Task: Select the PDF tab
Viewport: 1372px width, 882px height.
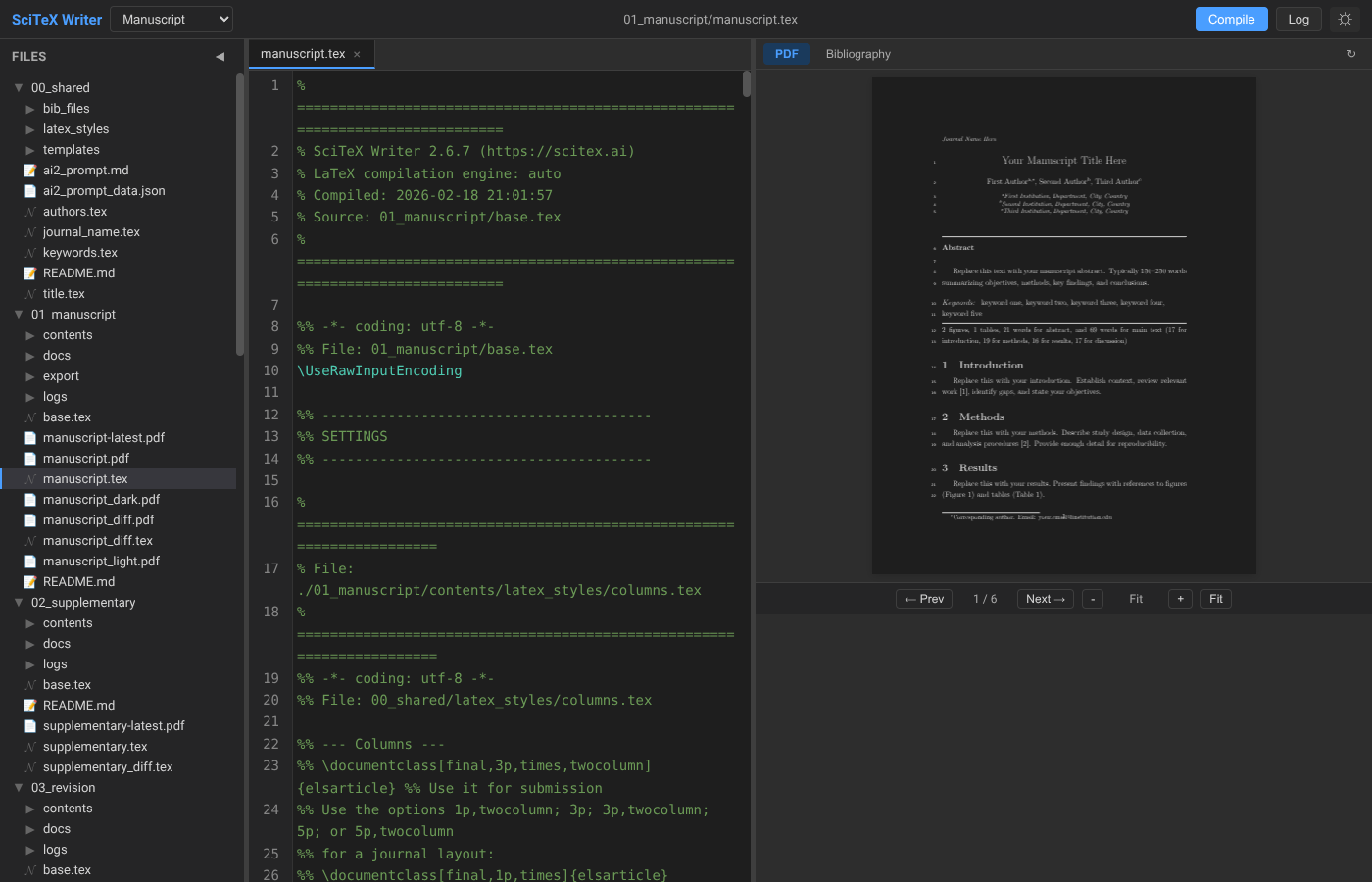Action: pyautogui.click(x=786, y=54)
